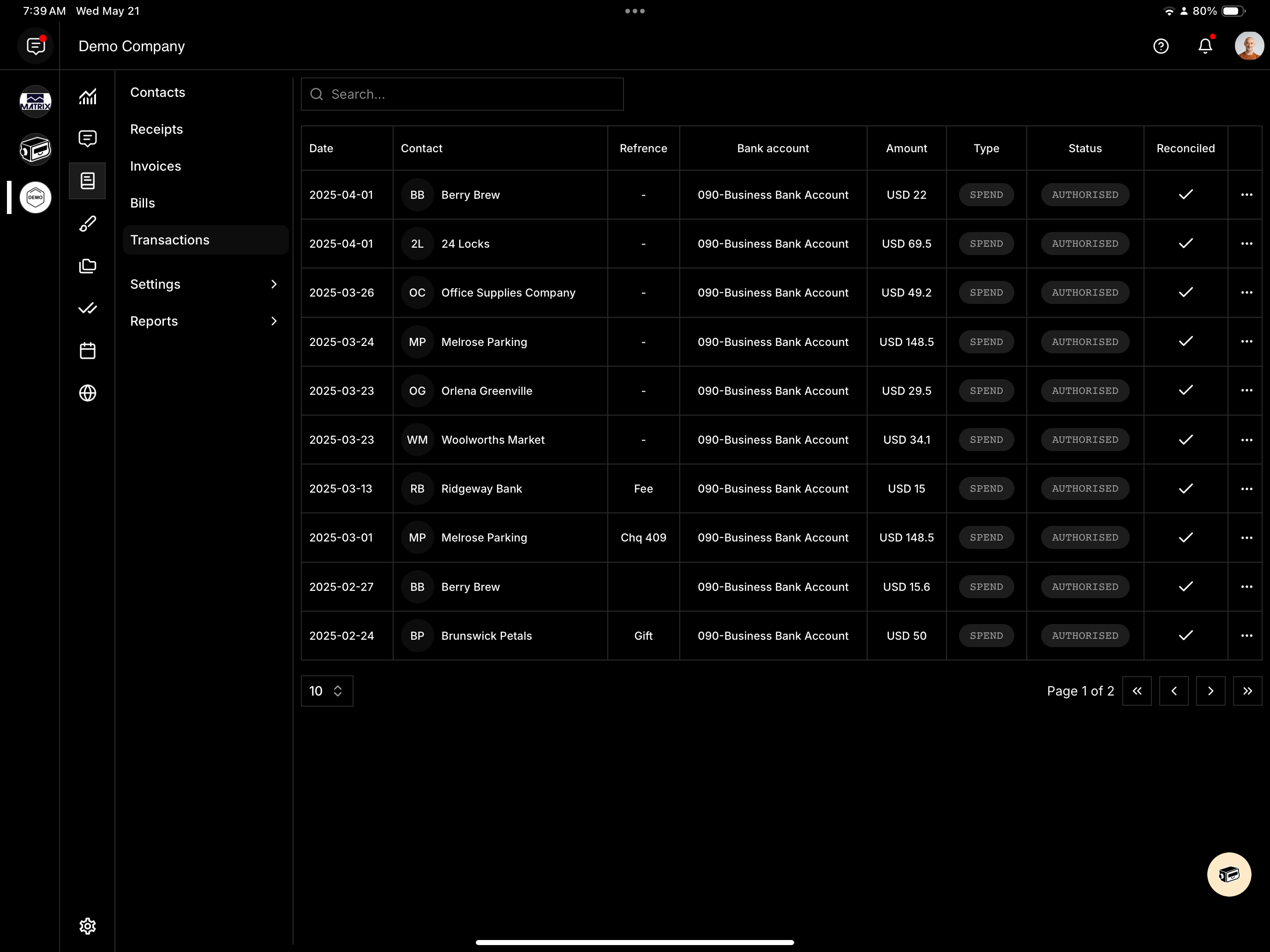Click the Gift reference cell
The height and width of the screenshot is (952, 1270).
[x=643, y=635]
